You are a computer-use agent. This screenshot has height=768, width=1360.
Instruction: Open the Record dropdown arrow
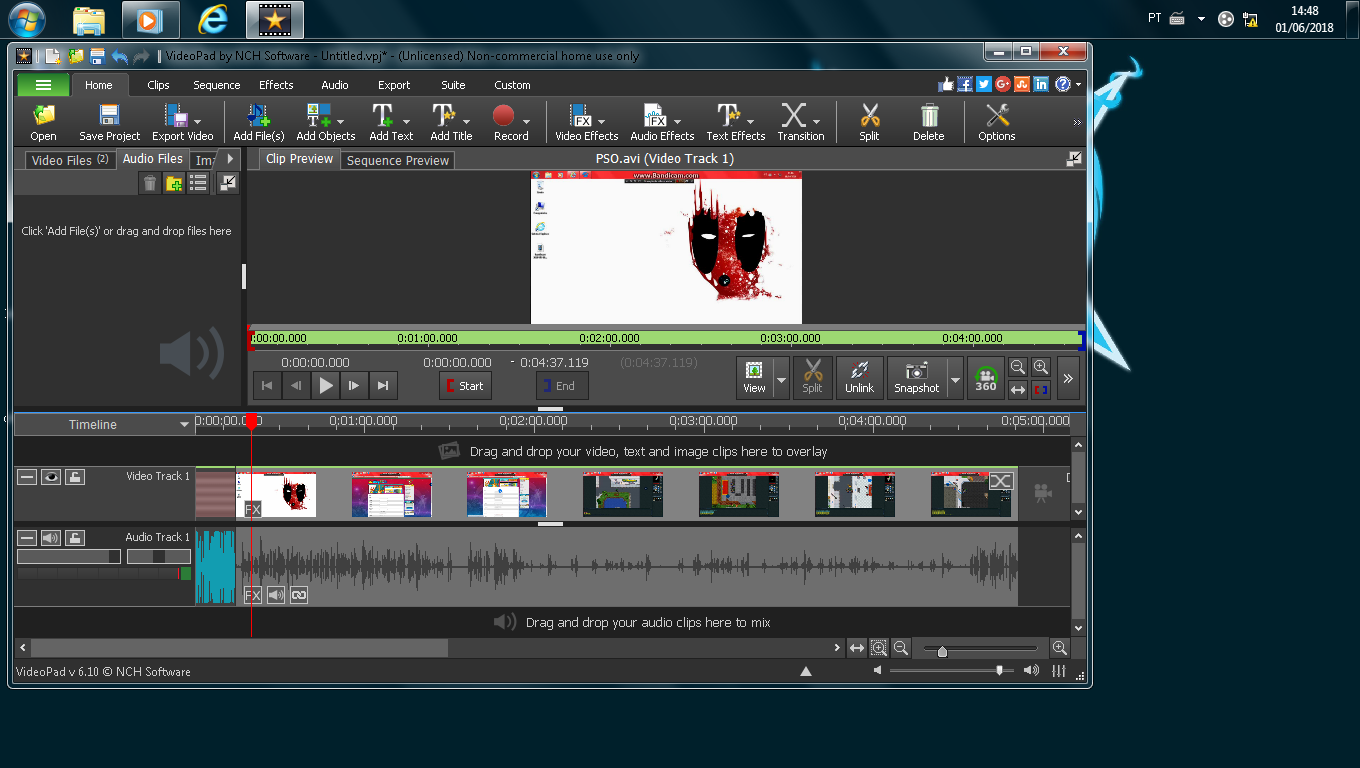pos(526,122)
